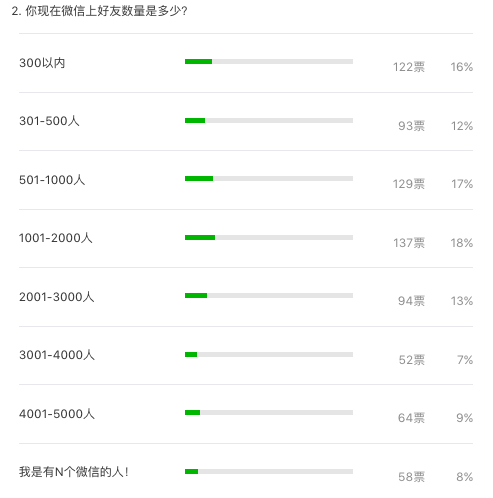Image resolution: width=493 pixels, height=498 pixels.
Task: Choose the 501-1000人 option
Action: [x=52, y=180]
